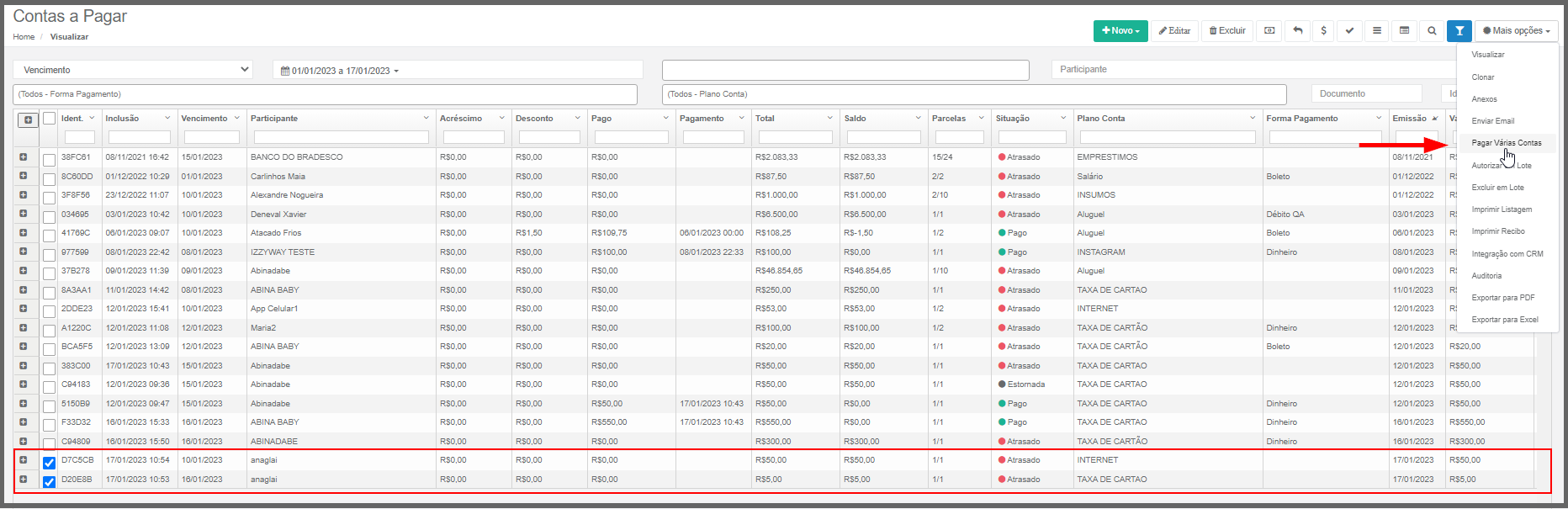
Task: Check the box for row 38FC61
Action: pyautogui.click(x=50, y=160)
